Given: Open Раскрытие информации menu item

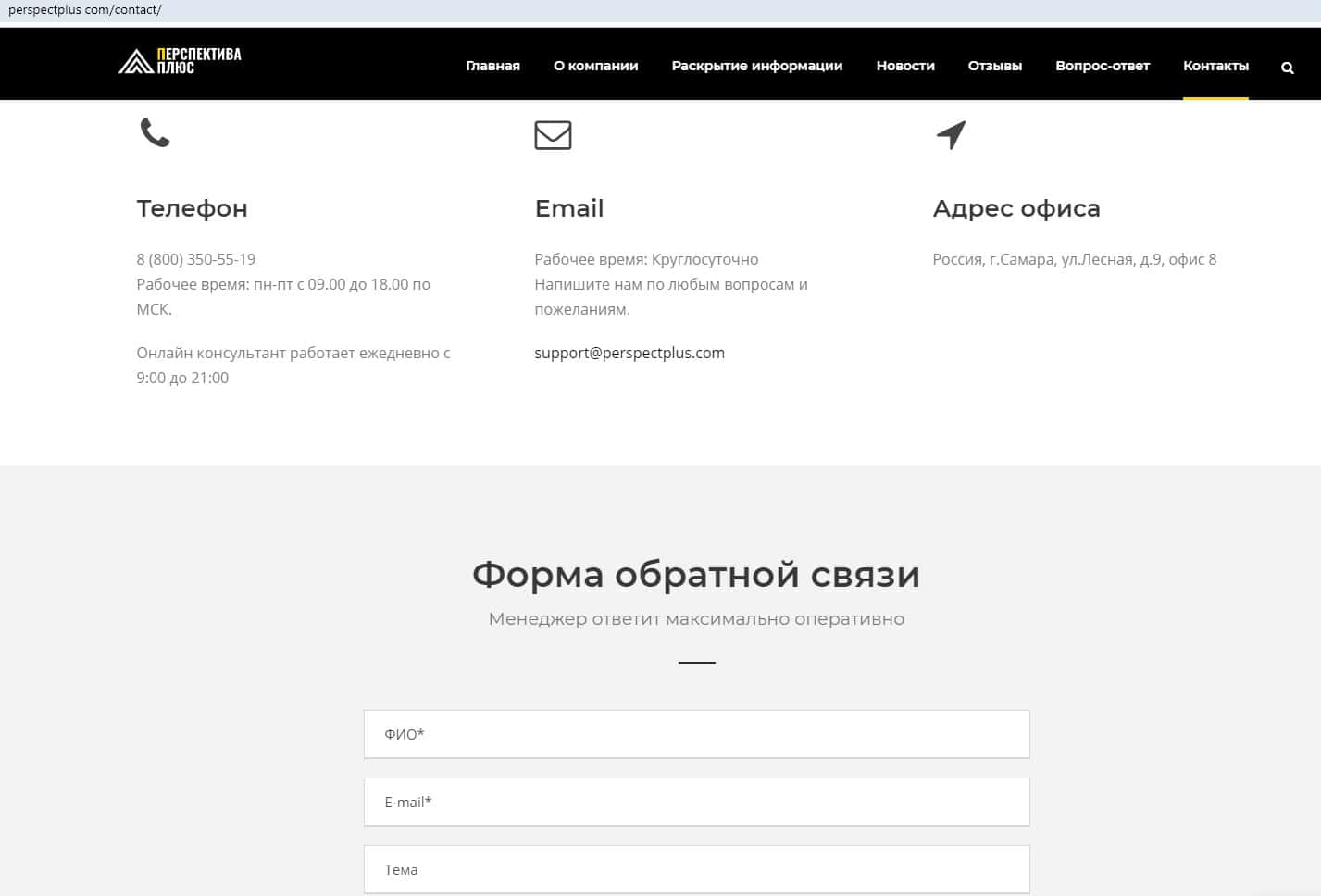Looking at the screenshot, I should 757,66.
